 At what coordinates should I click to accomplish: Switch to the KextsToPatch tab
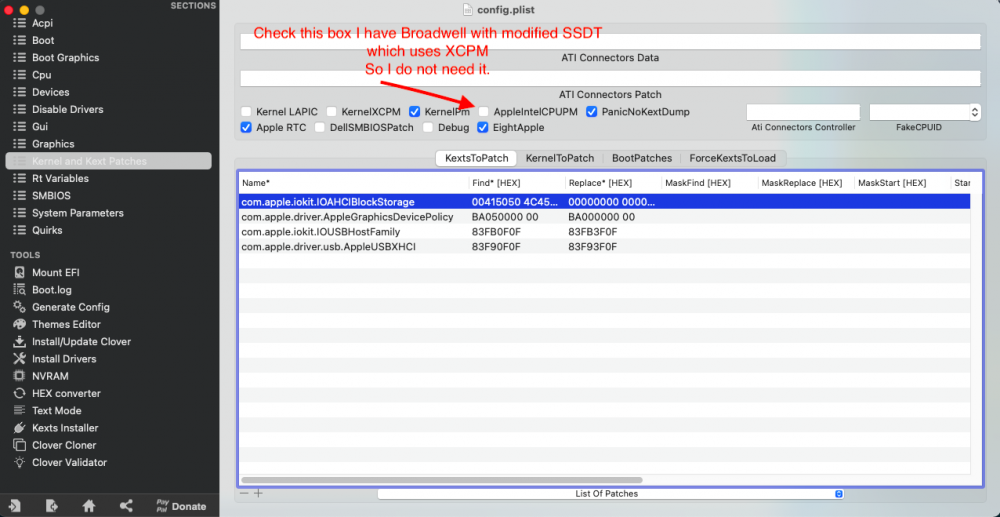(x=476, y=158)
